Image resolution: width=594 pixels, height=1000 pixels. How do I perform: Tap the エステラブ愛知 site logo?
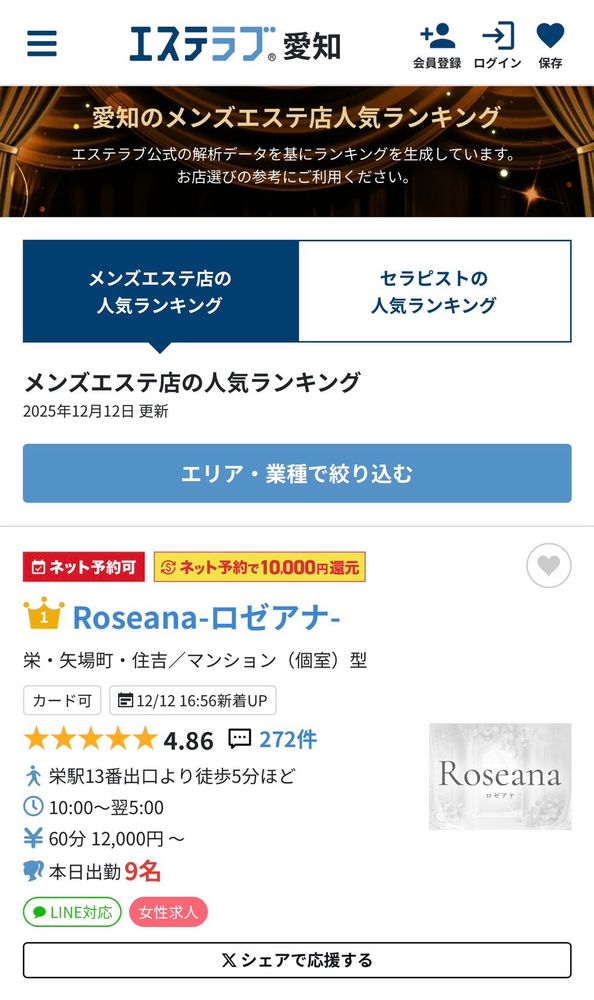pyautogui.click(x=235, y=43)
